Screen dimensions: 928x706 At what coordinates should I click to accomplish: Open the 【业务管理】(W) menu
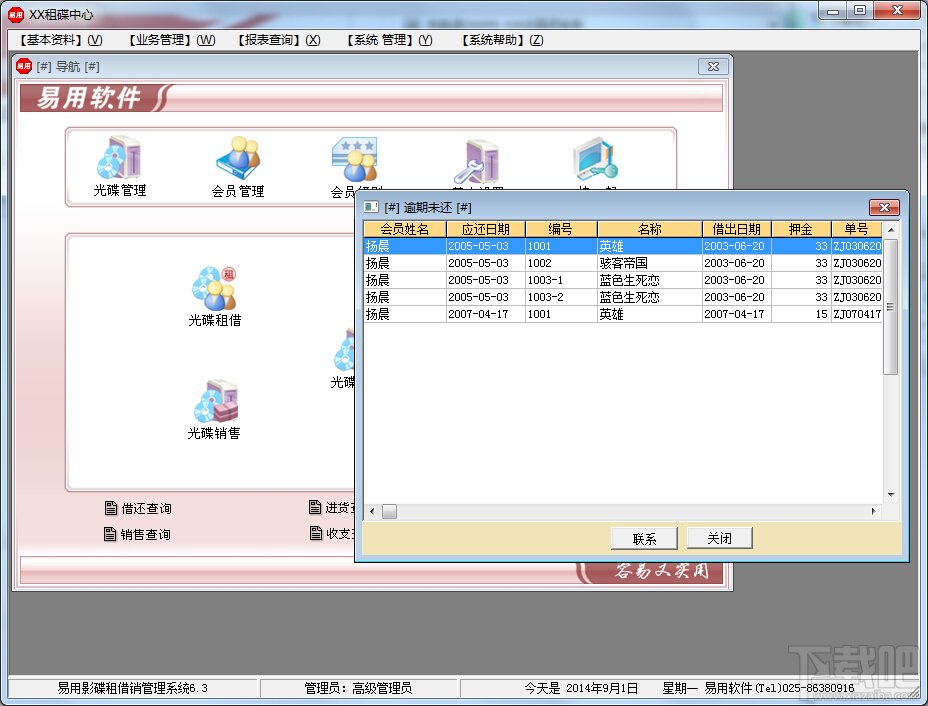click(170, 40)
